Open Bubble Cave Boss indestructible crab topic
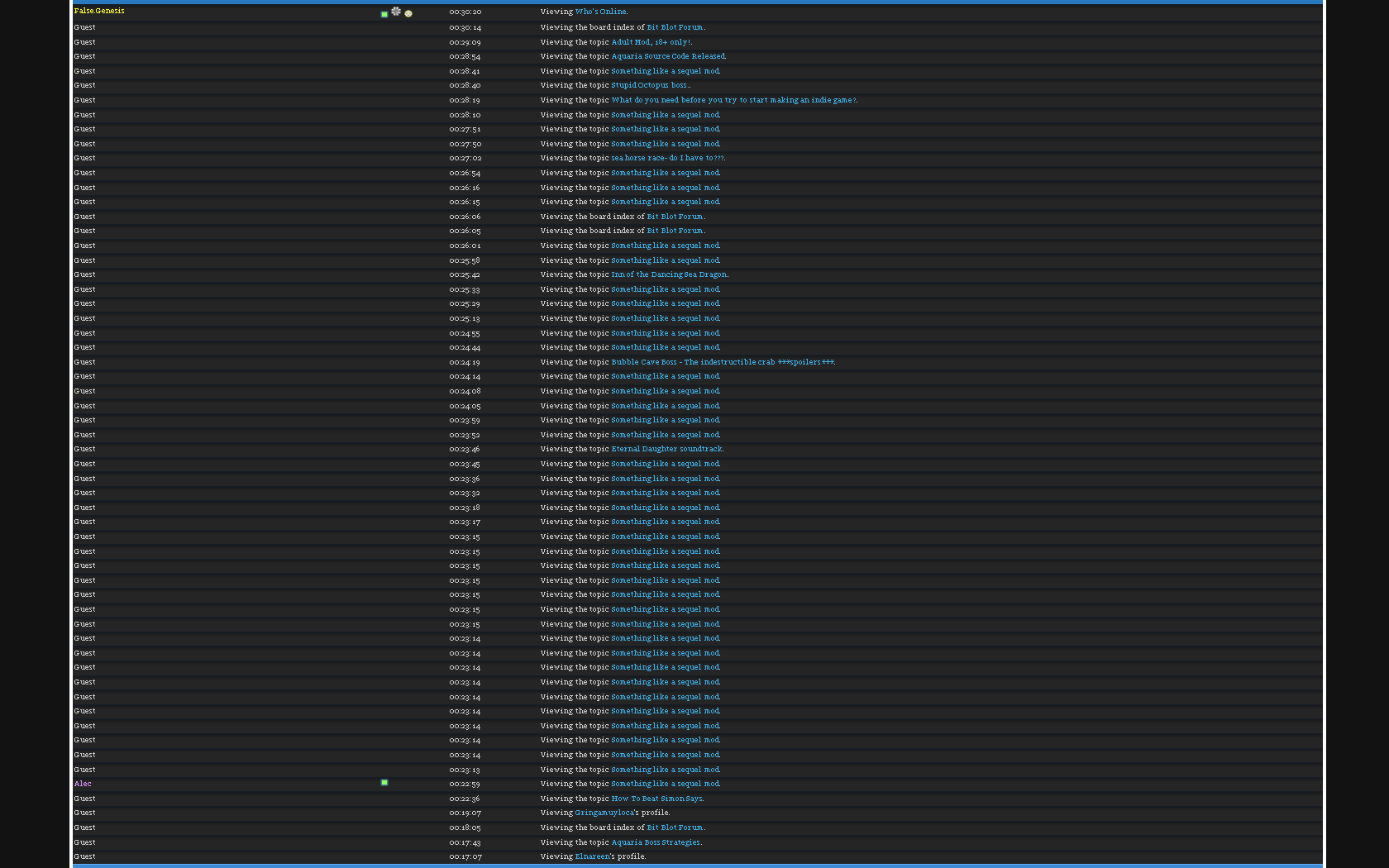The image size is (1389, 868). (723, 362)
